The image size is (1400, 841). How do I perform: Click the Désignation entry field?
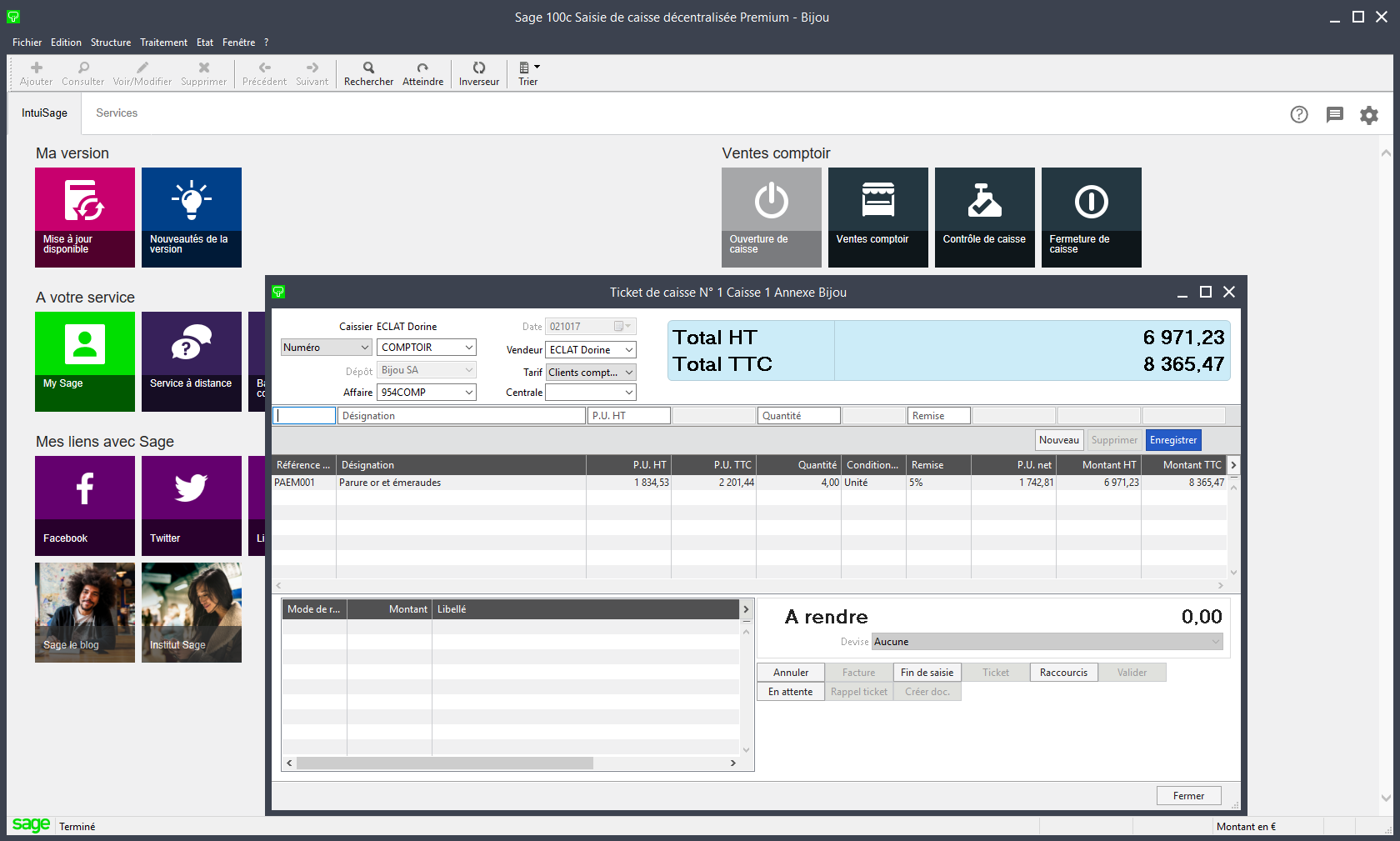point(462,416)
